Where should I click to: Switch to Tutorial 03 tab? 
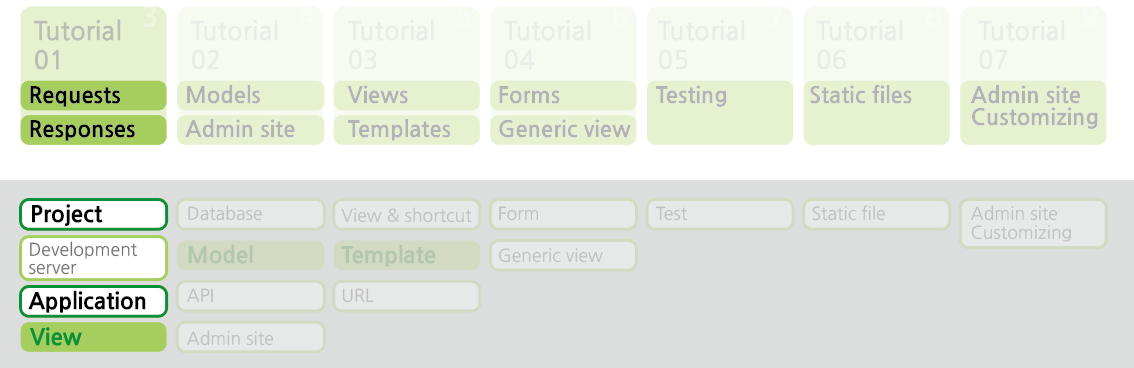[x=407, y=44]
